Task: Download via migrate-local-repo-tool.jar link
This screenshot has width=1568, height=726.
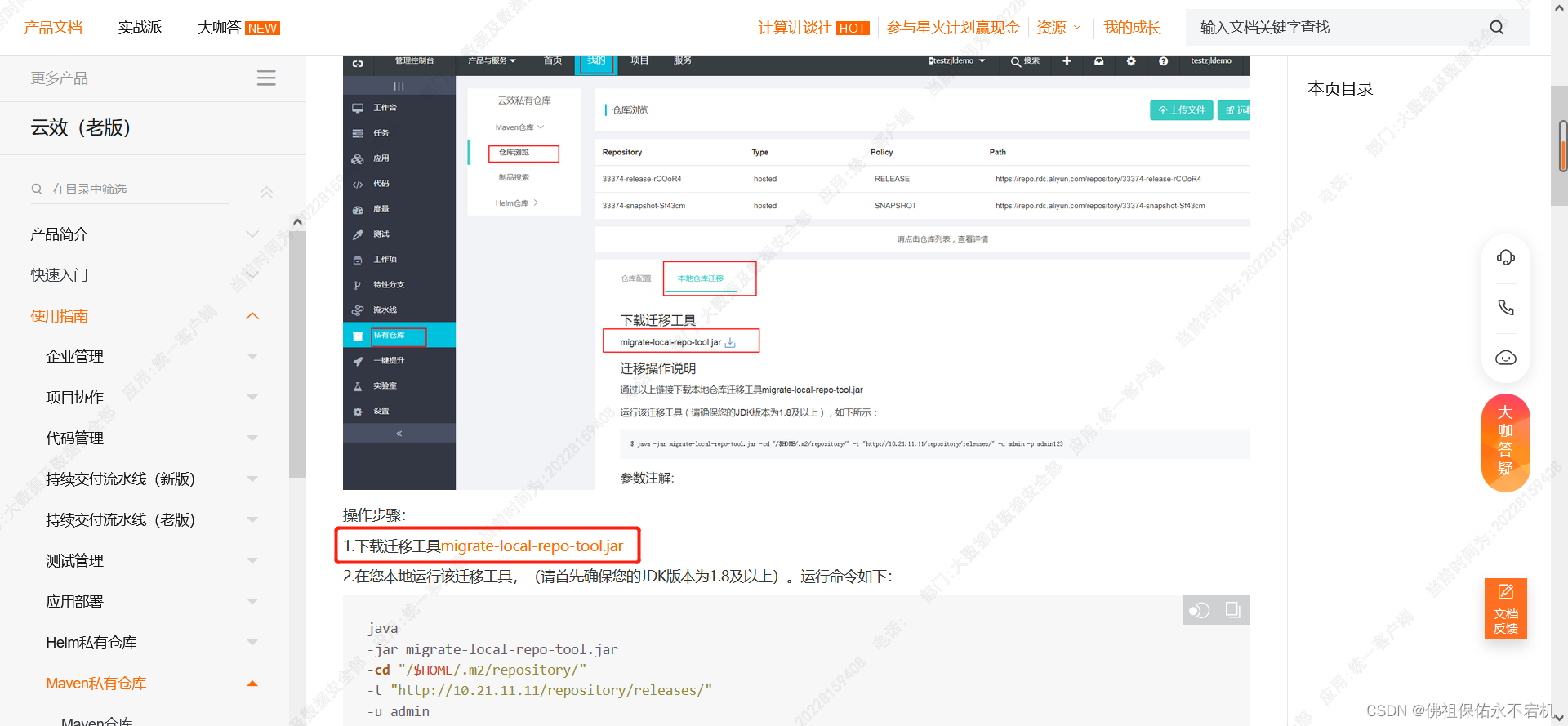Action: pos(532,546)
